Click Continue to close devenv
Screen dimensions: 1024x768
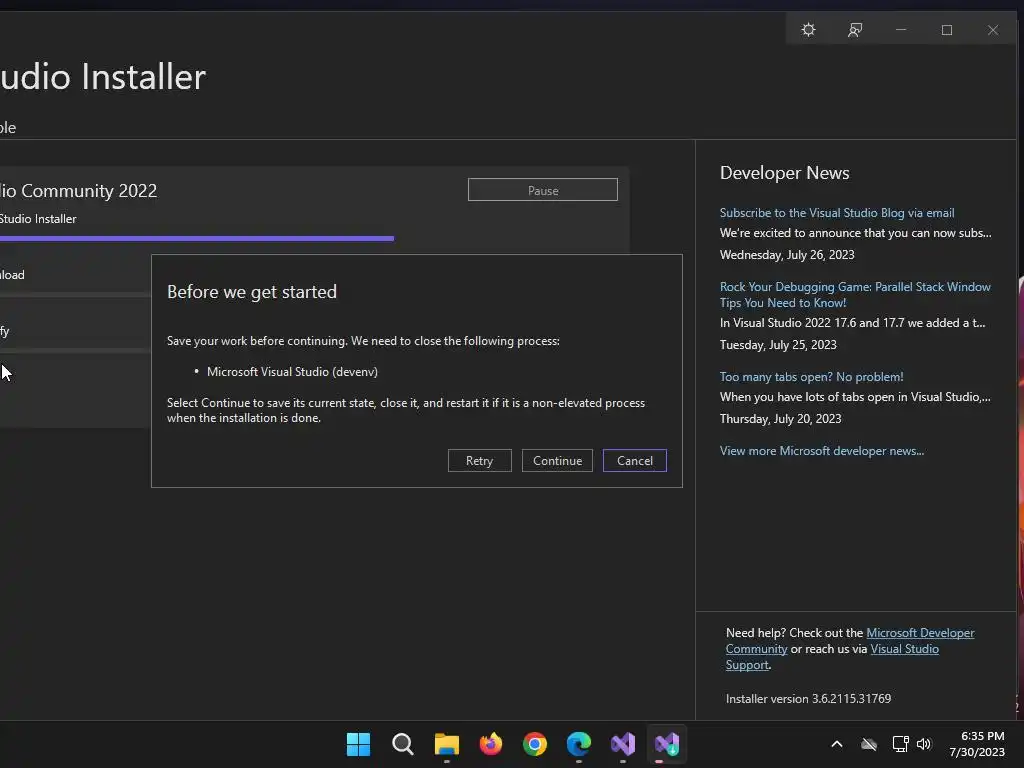(557, 460)
